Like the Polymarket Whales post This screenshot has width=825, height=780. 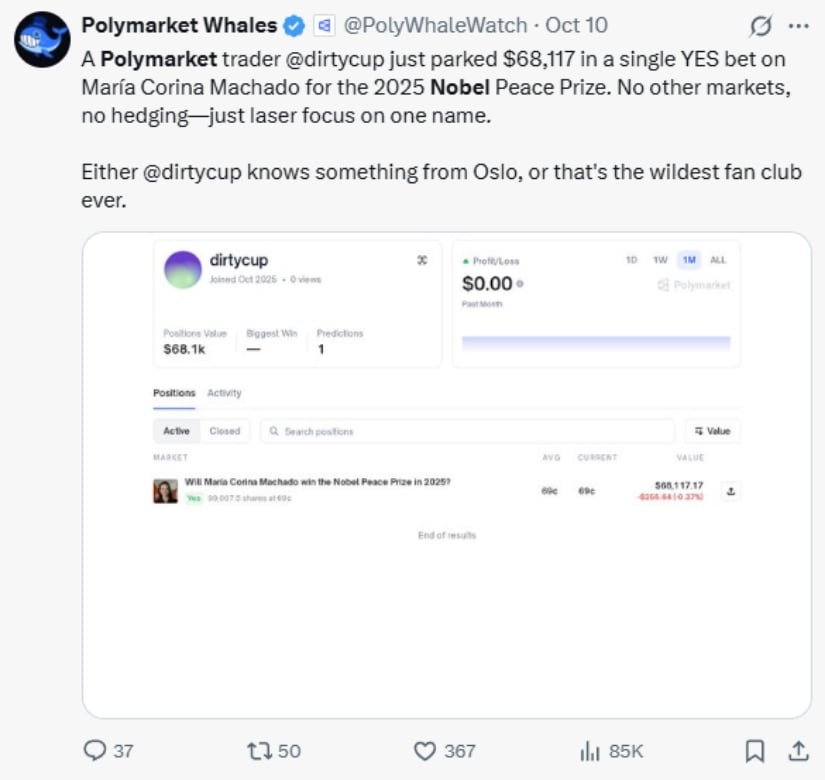[x=425, y=750]
